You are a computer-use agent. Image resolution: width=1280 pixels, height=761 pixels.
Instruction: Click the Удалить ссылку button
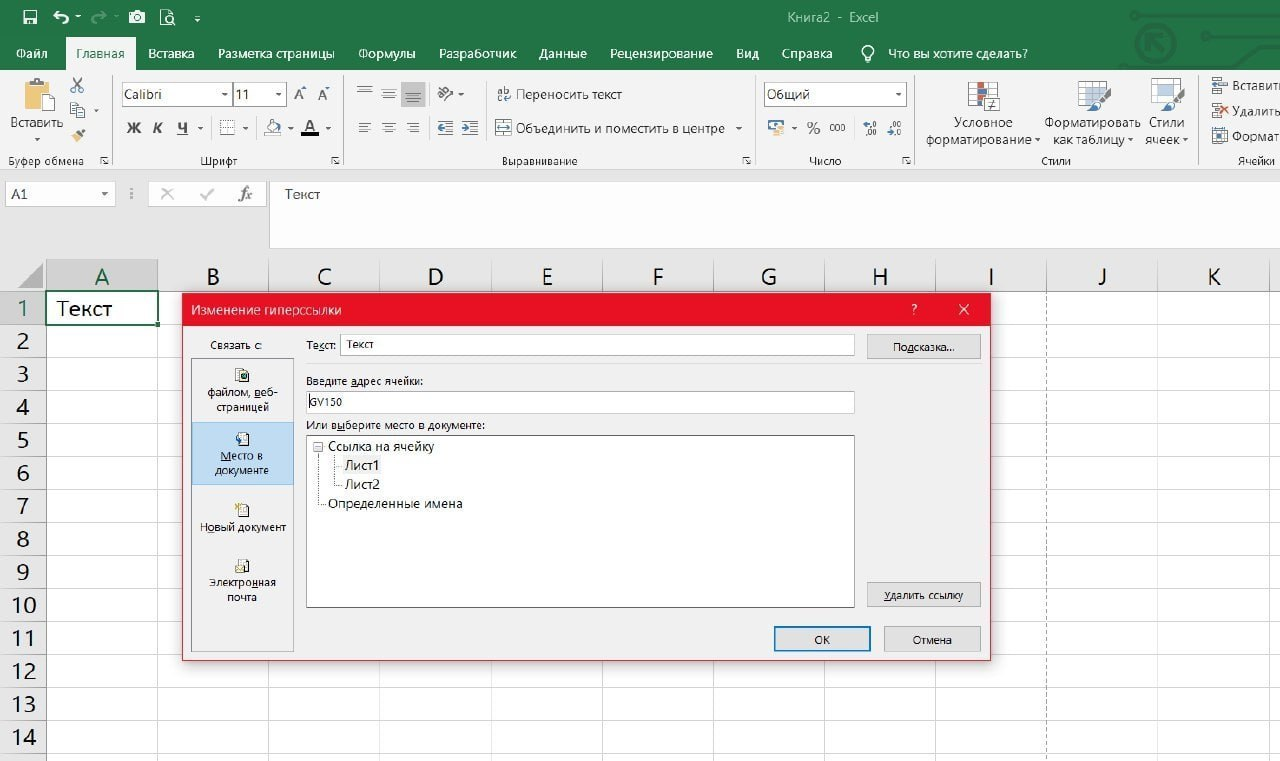coord(923,594)
